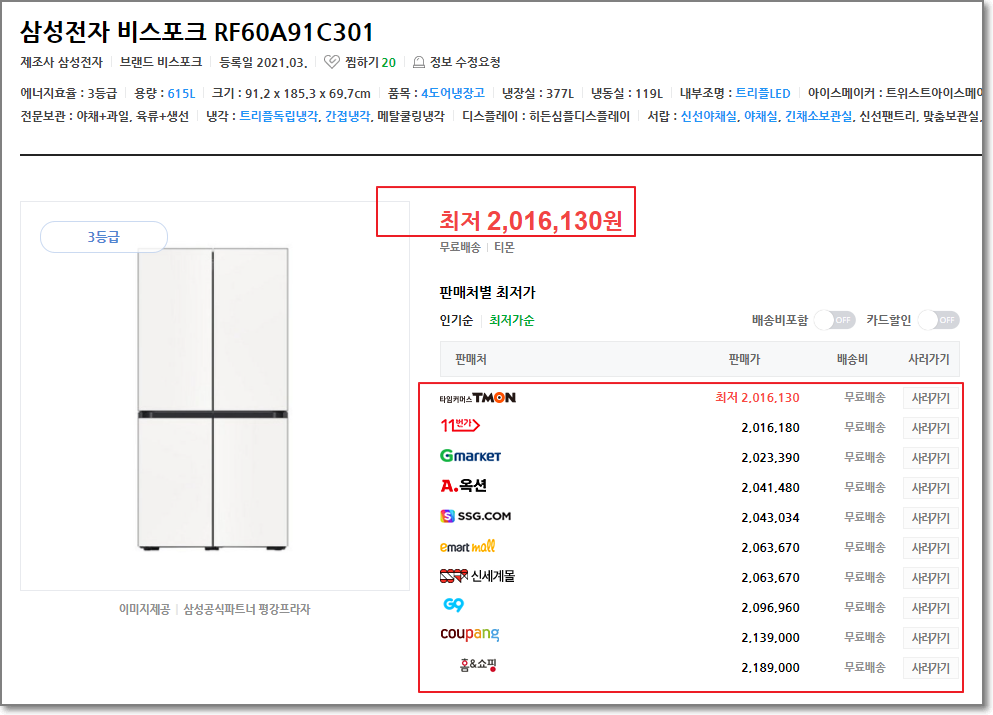The image size is (993, 715).
Task: Click 사러가기 for coupang row
Action: click(930, 638)
